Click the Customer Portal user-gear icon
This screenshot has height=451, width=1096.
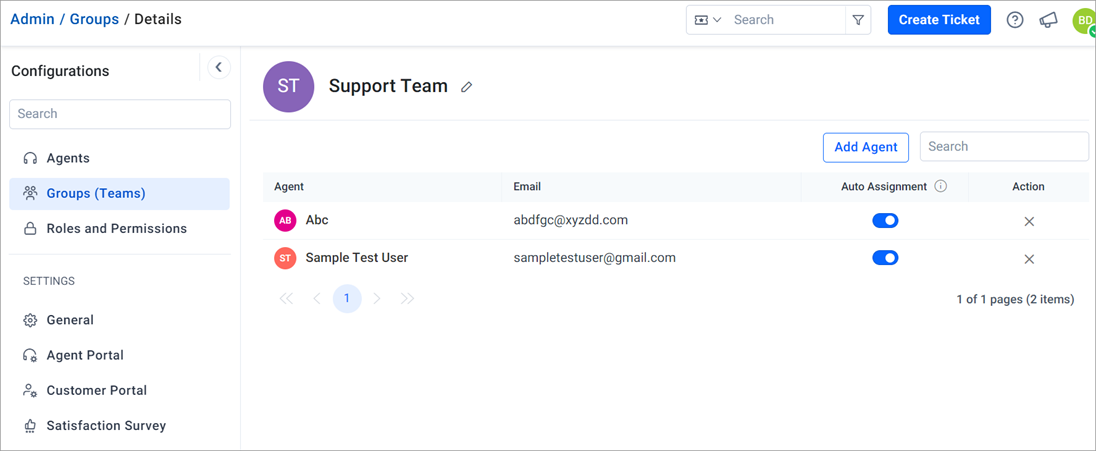coord(30,390)
